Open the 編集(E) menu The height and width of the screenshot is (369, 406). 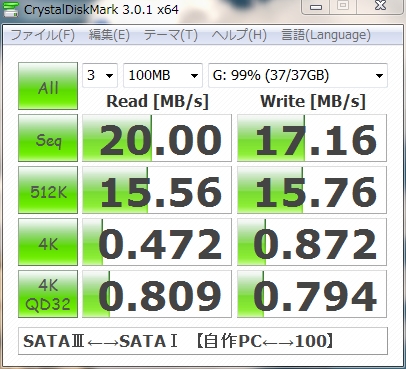[109, 35]
